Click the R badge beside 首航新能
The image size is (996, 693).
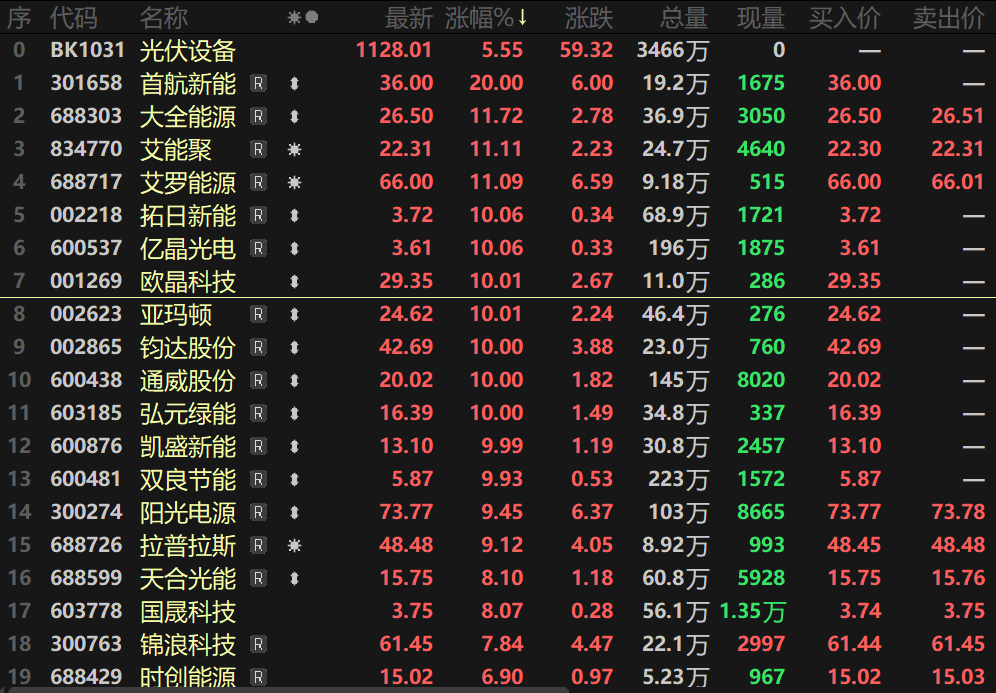[x=258, y=83]
